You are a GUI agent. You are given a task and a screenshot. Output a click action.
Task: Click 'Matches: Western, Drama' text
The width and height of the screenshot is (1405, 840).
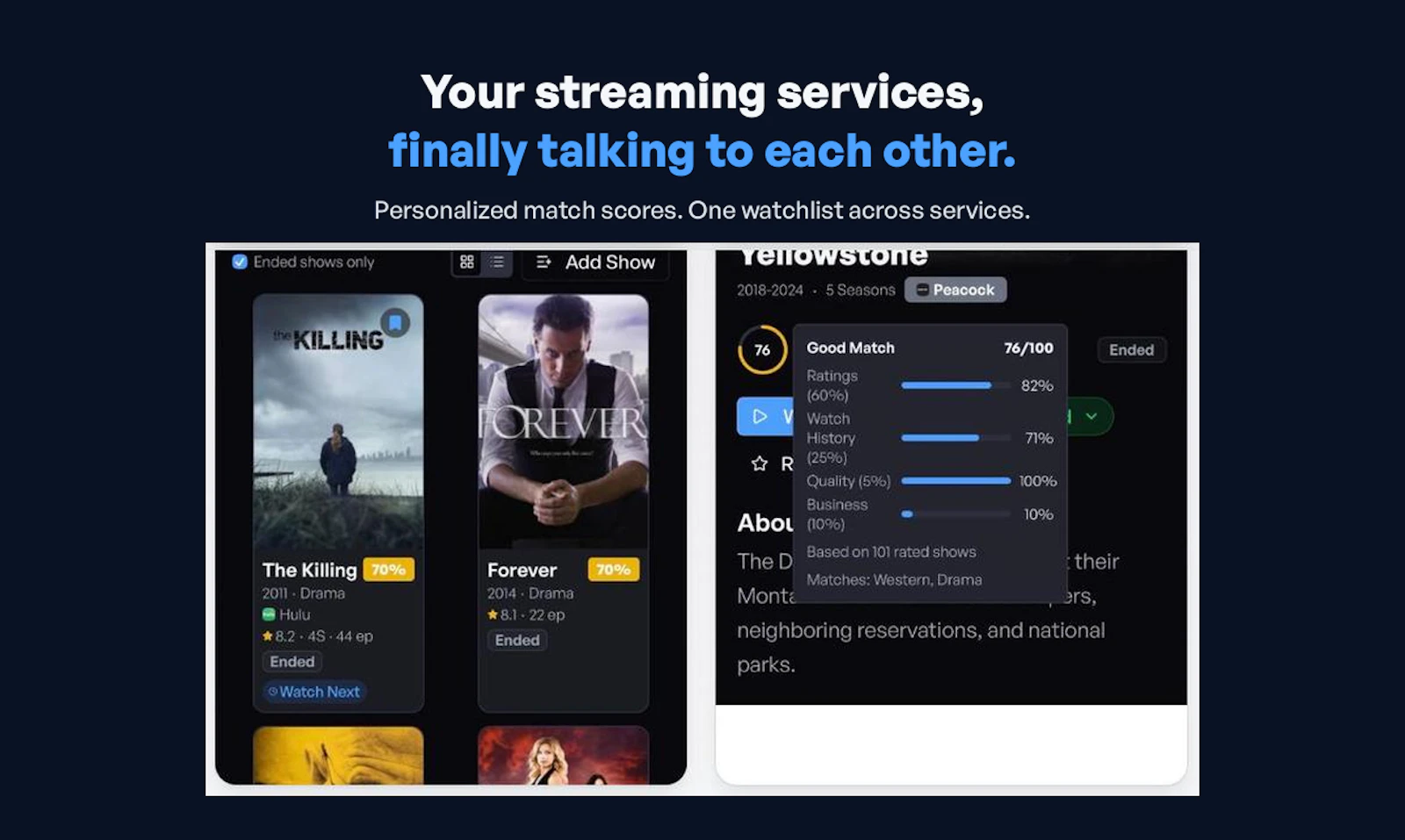(894, 580)
